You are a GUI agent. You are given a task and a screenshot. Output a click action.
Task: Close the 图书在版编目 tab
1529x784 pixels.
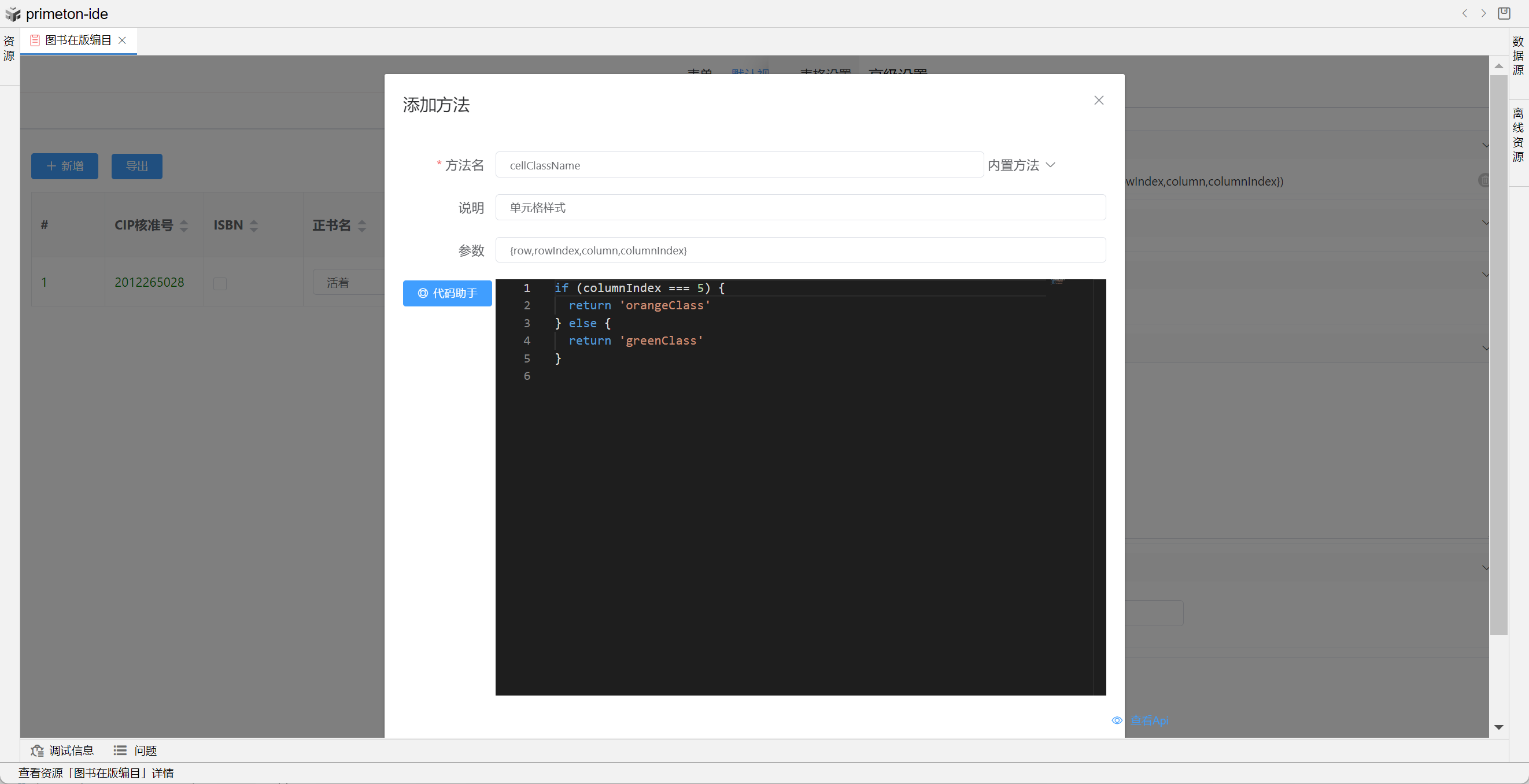coord(122,40)
